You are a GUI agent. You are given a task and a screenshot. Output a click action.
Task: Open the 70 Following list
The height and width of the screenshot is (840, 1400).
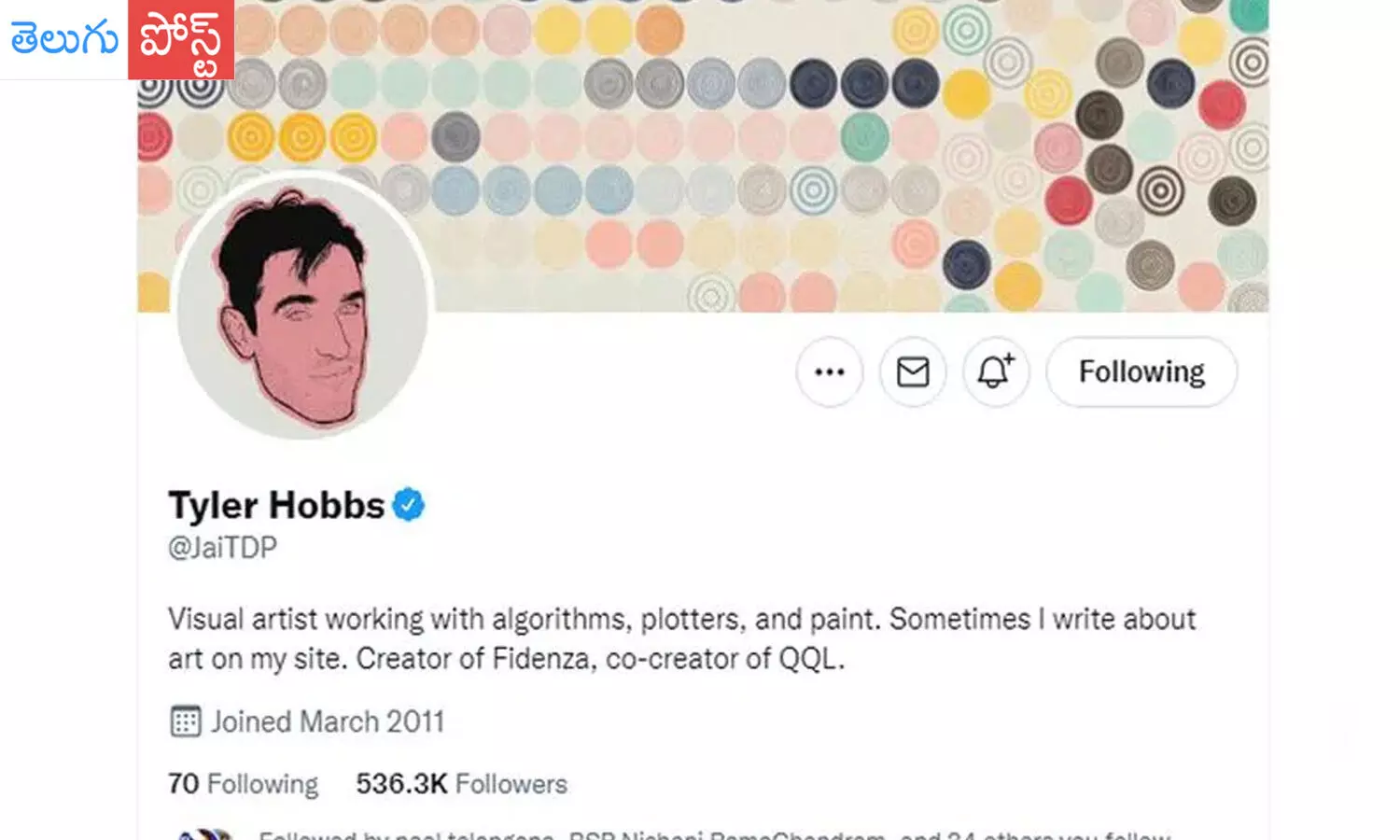click(243, 784)
